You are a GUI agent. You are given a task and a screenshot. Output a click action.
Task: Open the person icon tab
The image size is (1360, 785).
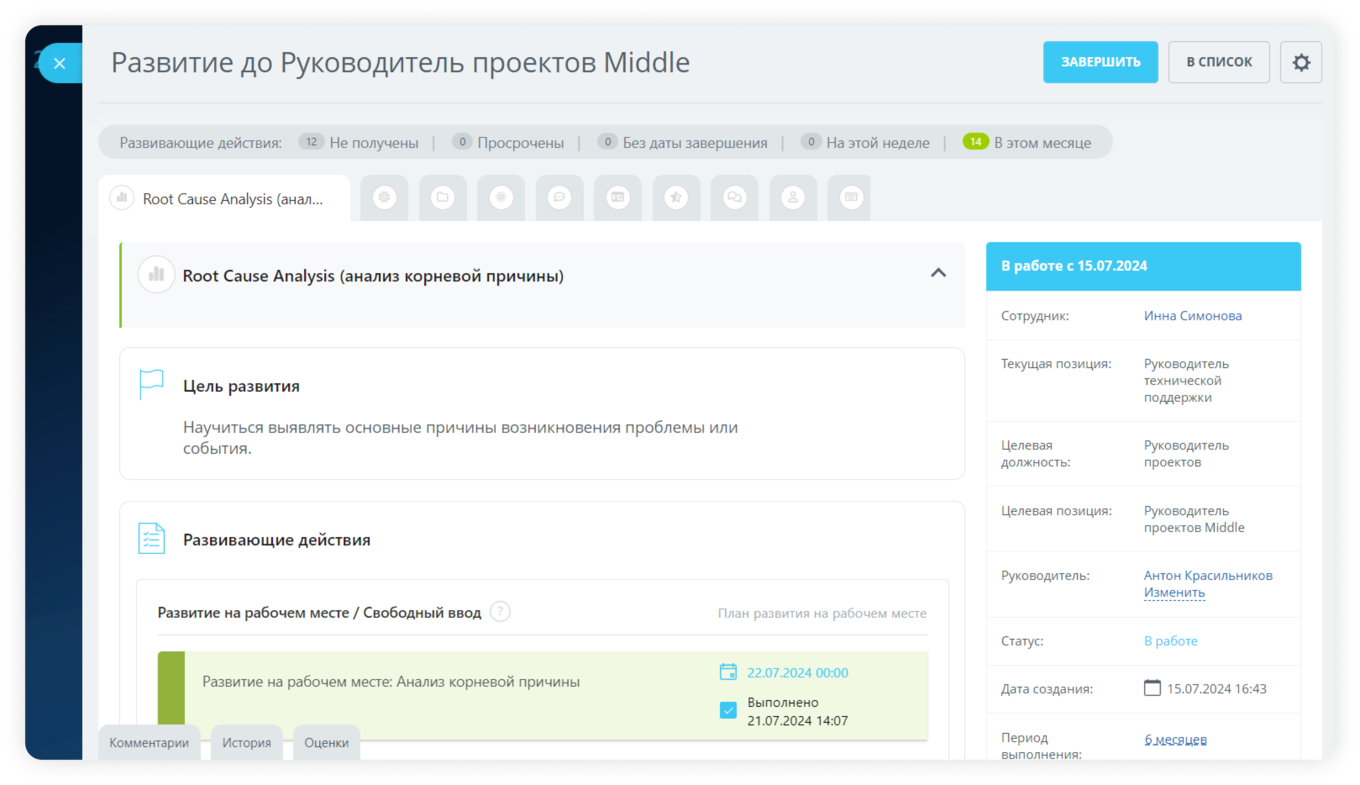(x=793, y=198)
